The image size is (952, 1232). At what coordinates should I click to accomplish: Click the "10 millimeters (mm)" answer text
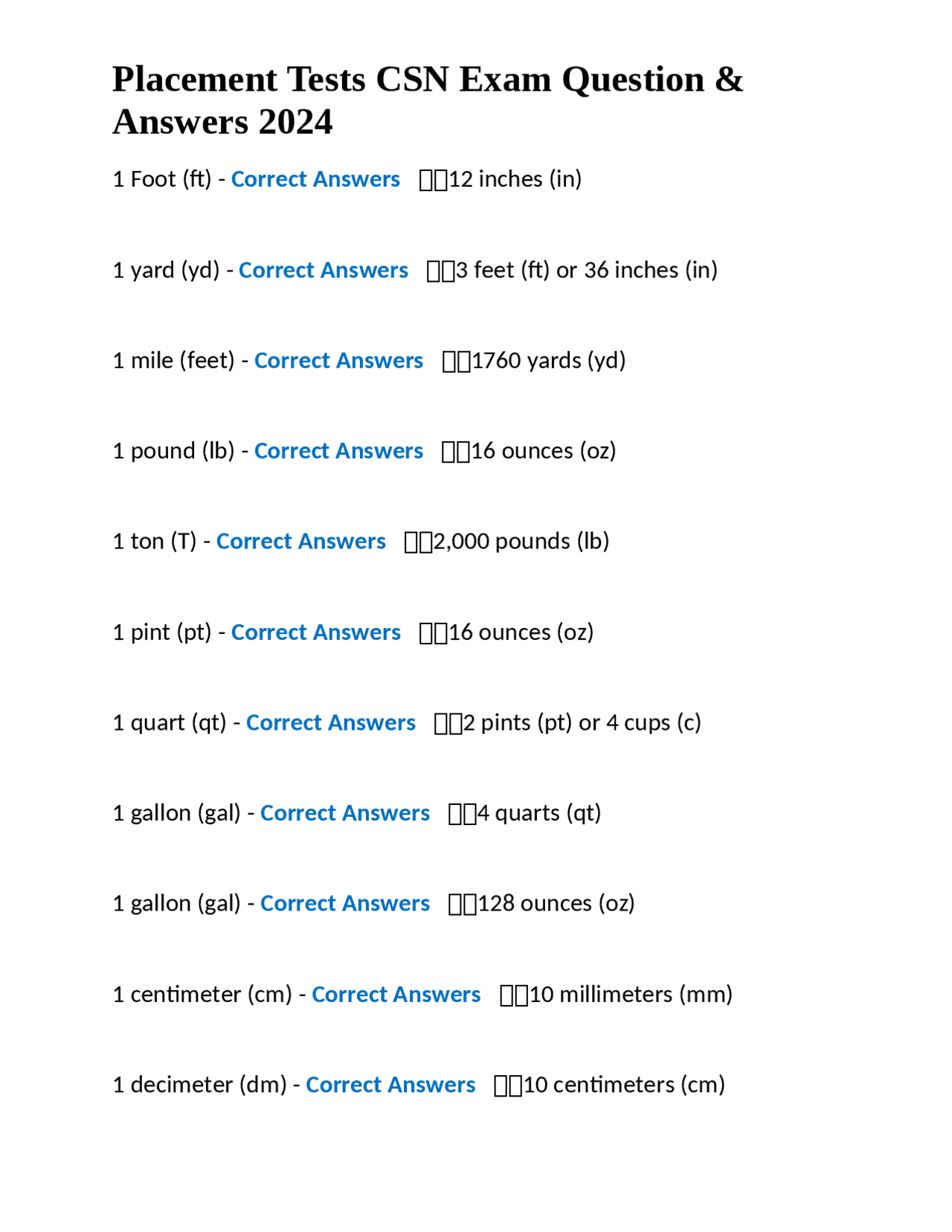click(x=631, y=995)
